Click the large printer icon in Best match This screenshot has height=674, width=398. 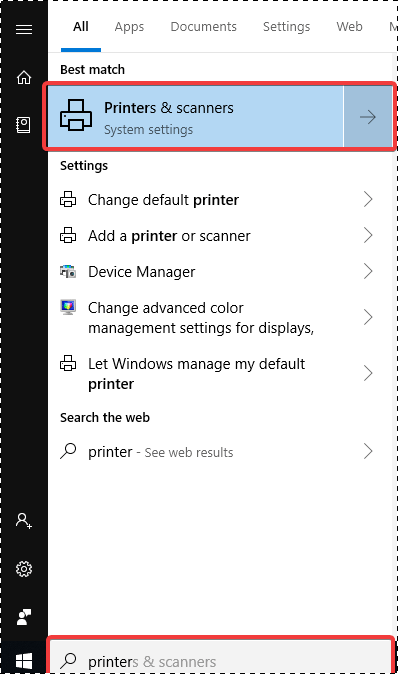[x=76, y=115]
